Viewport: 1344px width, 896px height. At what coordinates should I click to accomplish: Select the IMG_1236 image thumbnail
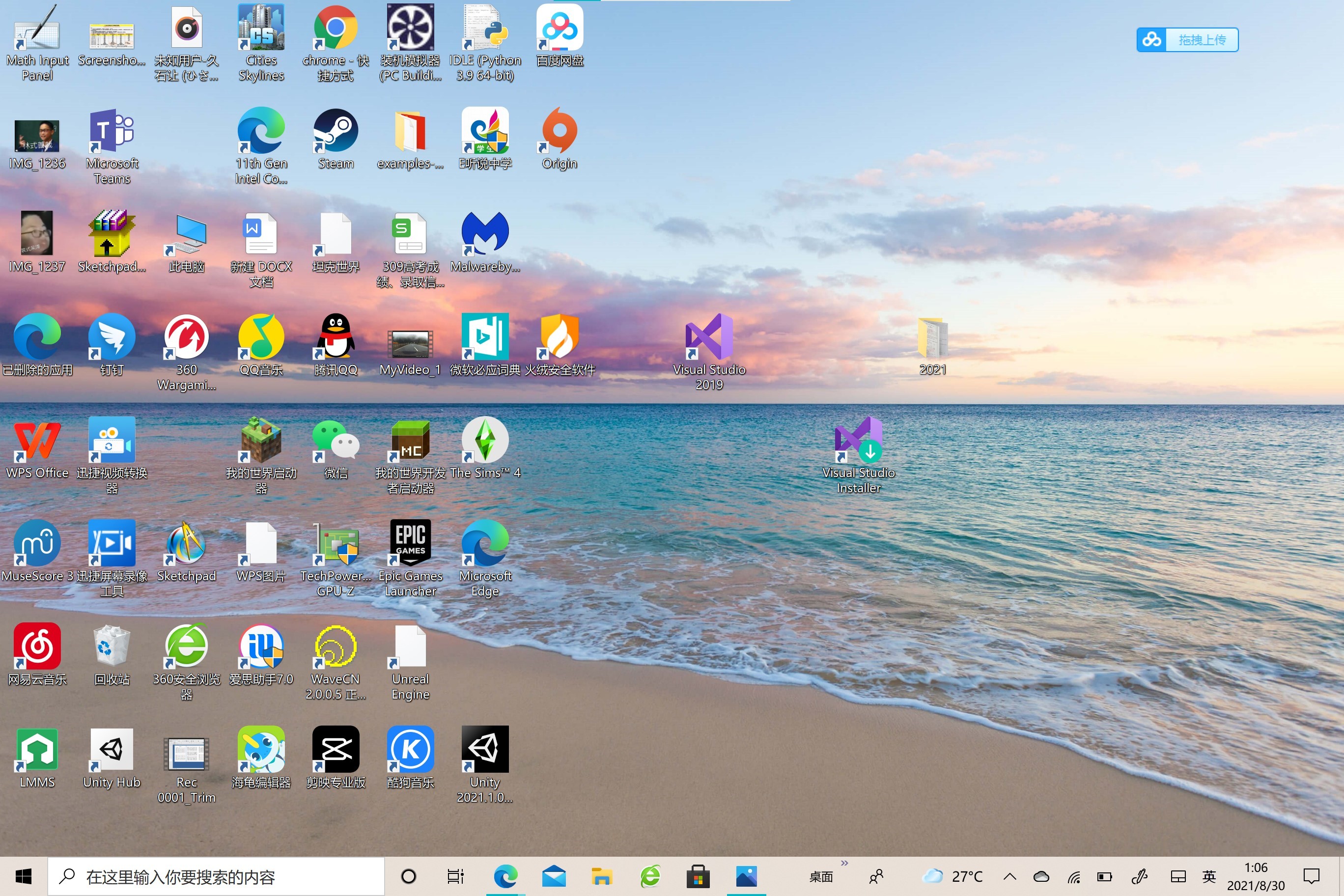pos(37,136)
